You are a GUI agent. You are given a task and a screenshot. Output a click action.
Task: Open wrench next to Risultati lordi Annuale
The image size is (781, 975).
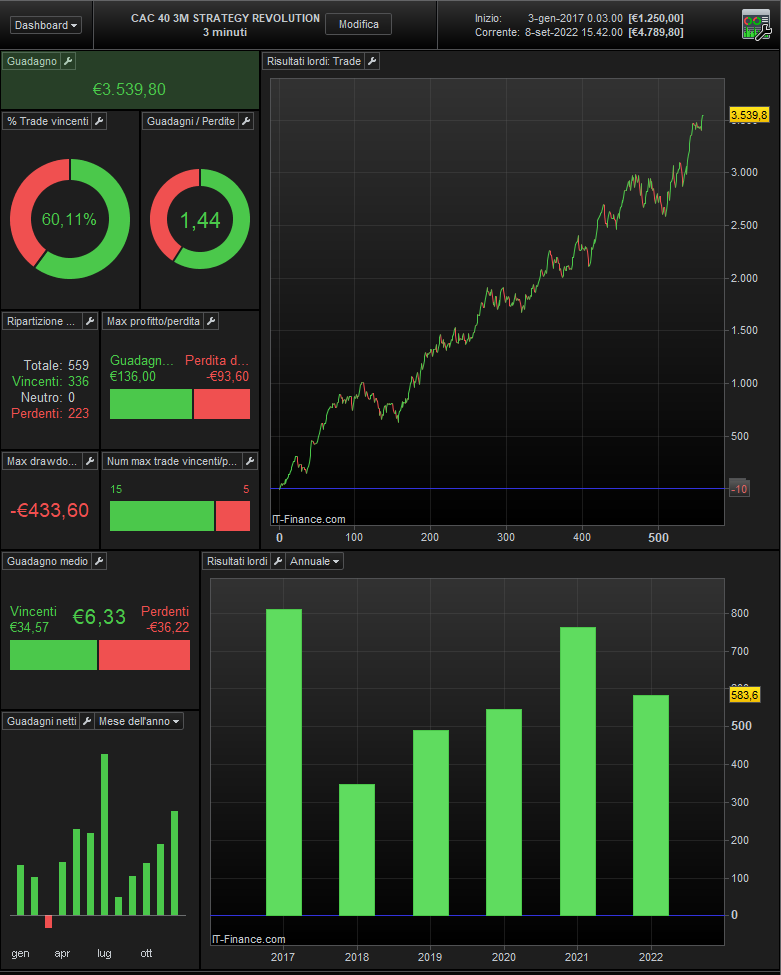coord(278,561)
